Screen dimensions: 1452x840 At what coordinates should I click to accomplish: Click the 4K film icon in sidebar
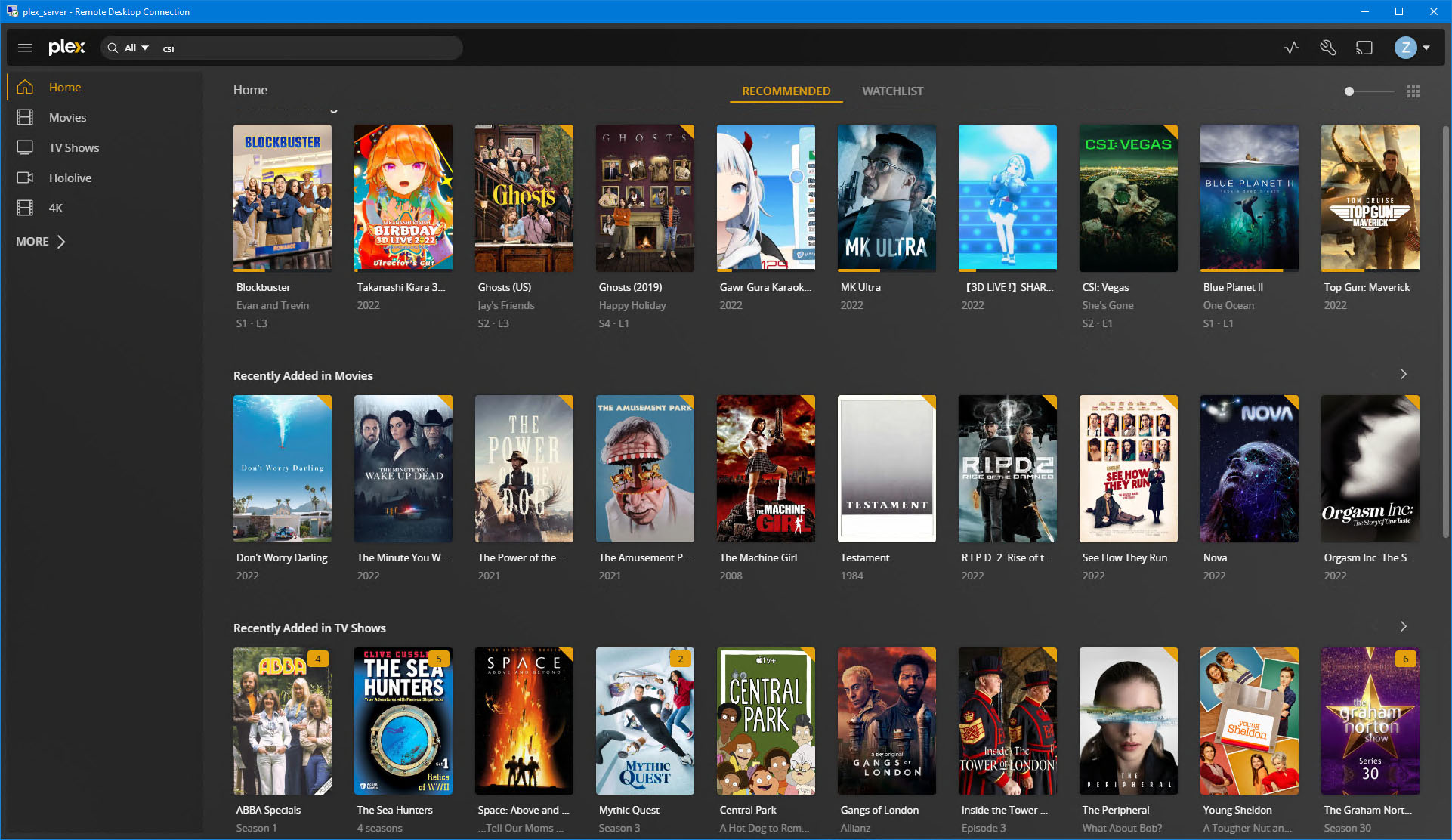pos(25,208)
